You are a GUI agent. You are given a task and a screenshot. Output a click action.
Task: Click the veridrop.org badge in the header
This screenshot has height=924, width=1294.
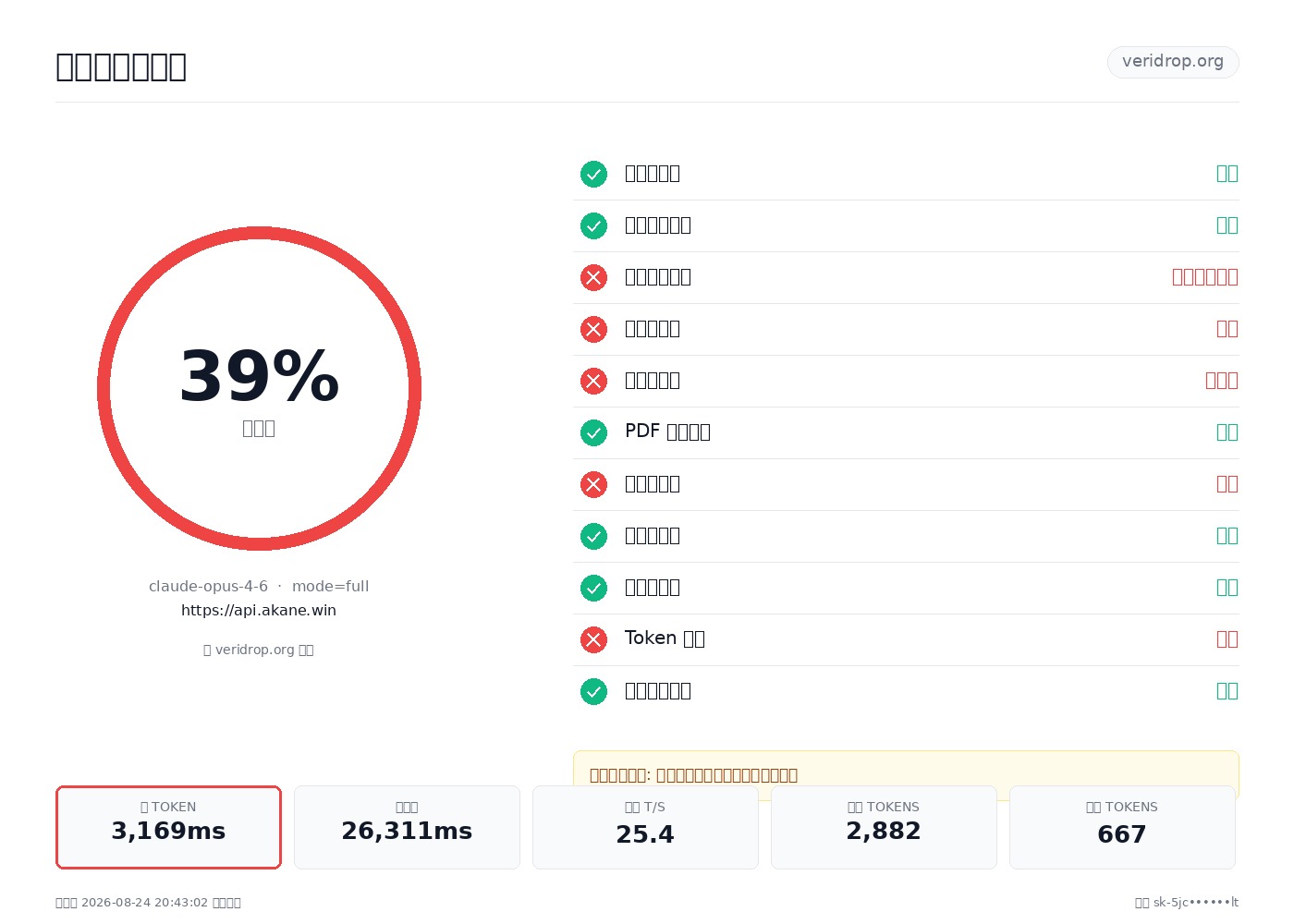point(1173,62)
